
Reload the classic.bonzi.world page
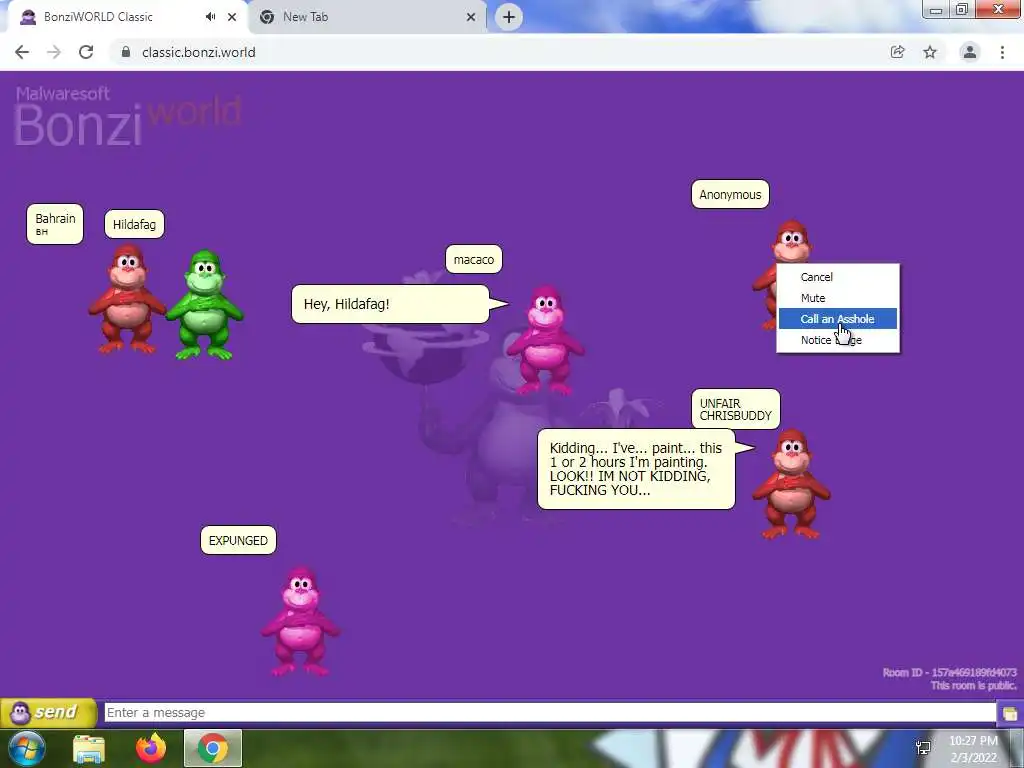click(86, 52)
